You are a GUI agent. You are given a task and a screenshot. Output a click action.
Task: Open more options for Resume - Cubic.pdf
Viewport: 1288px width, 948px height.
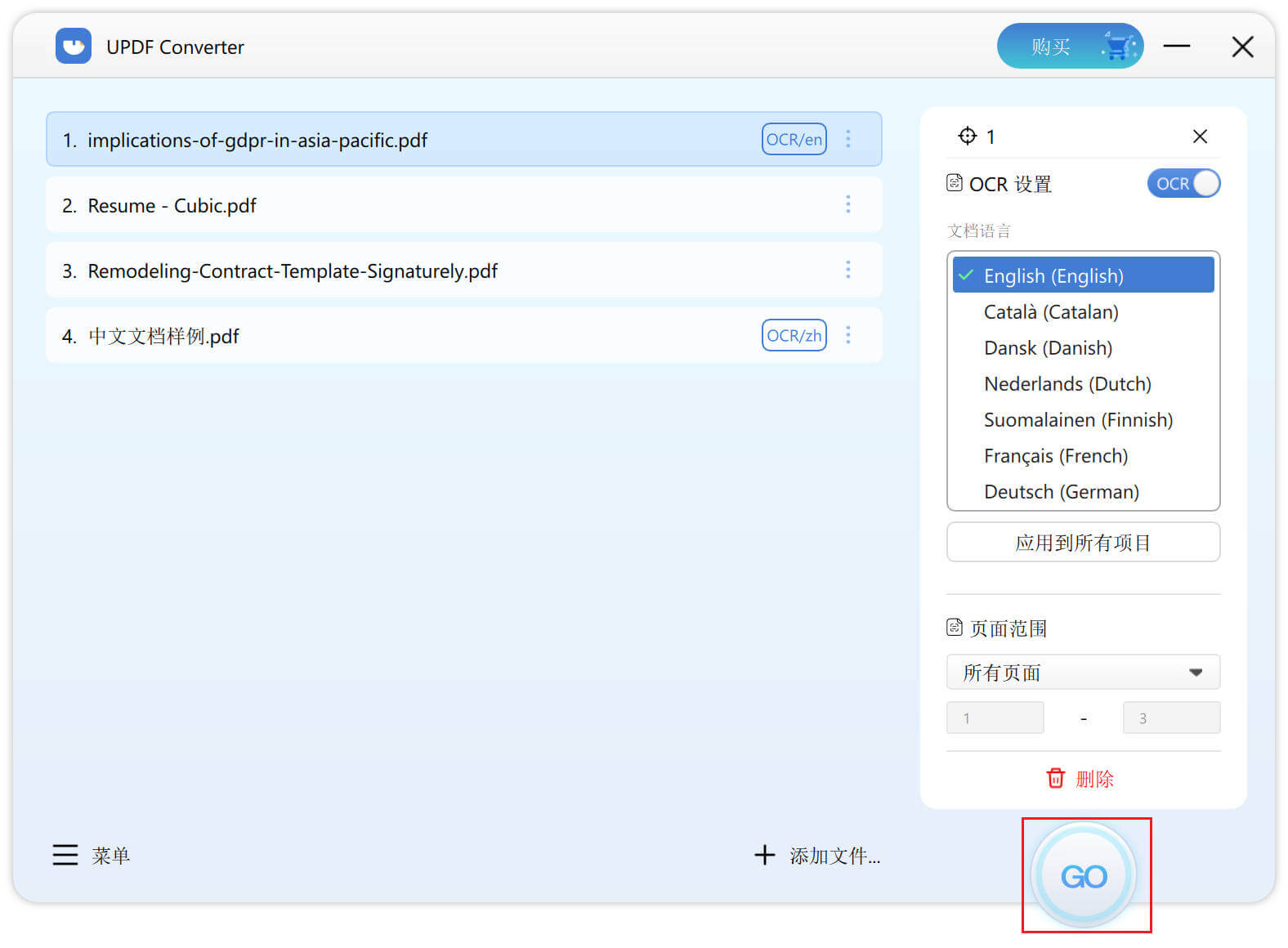[848, 204]
